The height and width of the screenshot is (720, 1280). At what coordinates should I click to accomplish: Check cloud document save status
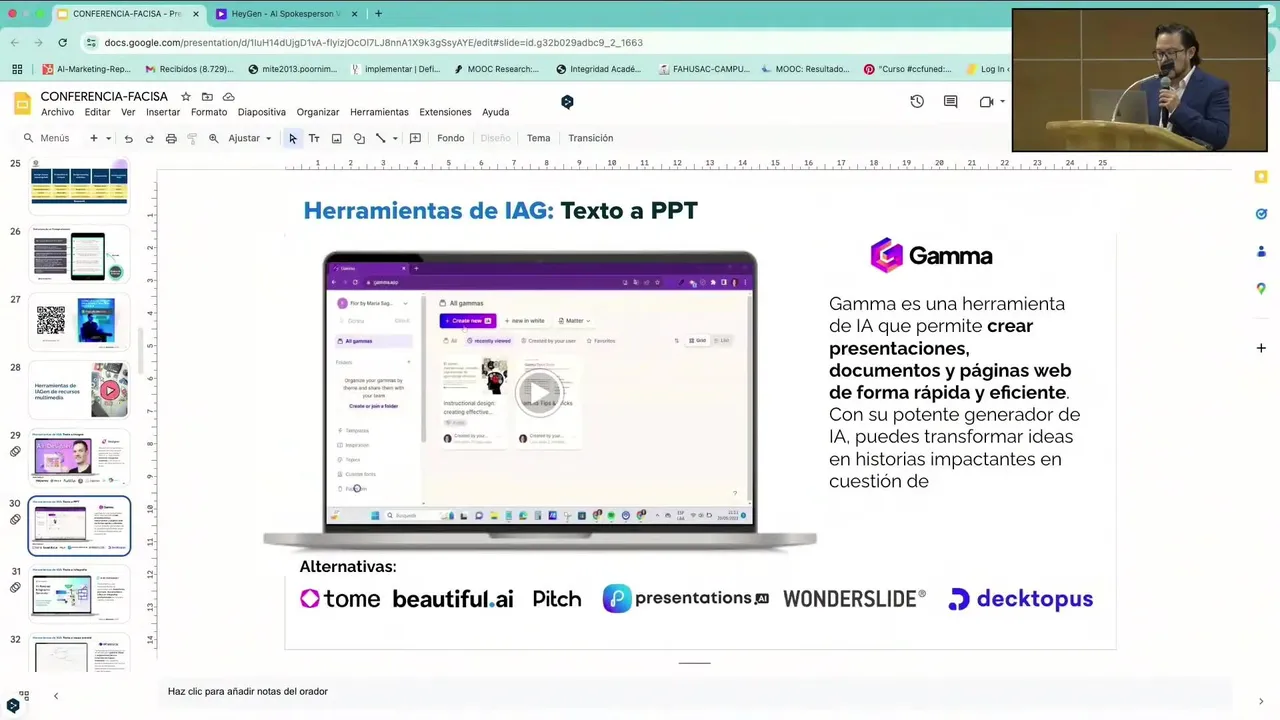[229, 96]
